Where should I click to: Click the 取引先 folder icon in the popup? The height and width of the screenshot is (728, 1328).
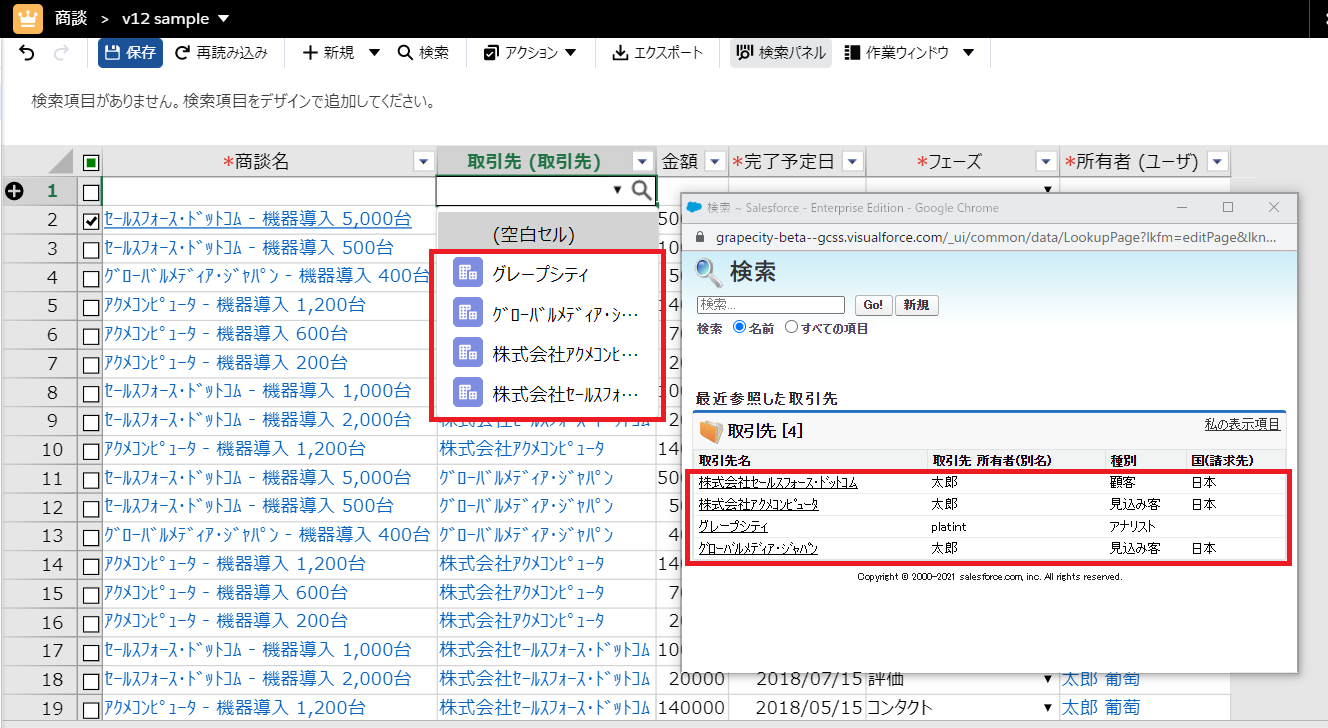tap(710, 432)
